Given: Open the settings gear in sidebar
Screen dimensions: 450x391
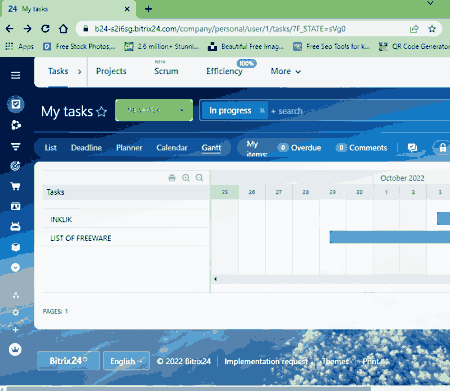Looking at the screenshot, I should click(15, 312).
